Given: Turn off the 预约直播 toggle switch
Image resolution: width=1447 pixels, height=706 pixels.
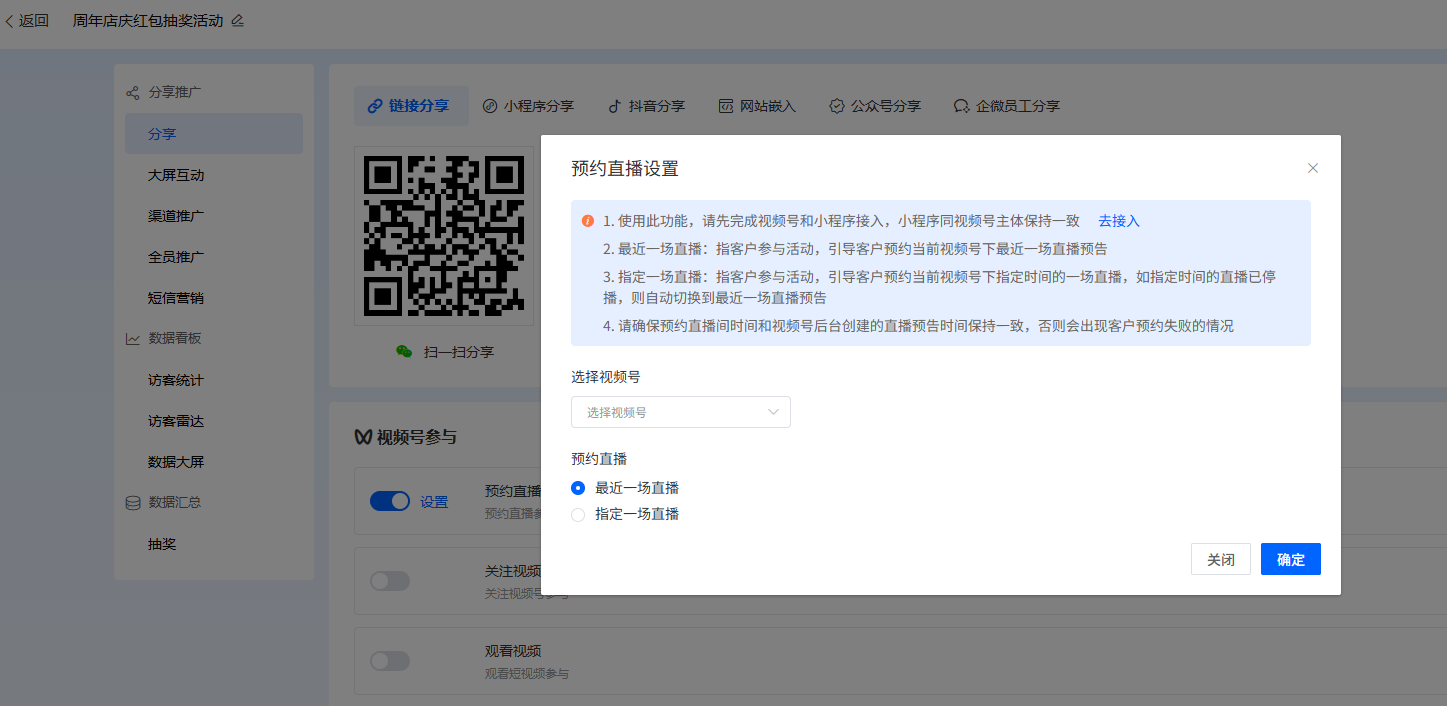Looking at the screenshot, I should coord(390,501).
